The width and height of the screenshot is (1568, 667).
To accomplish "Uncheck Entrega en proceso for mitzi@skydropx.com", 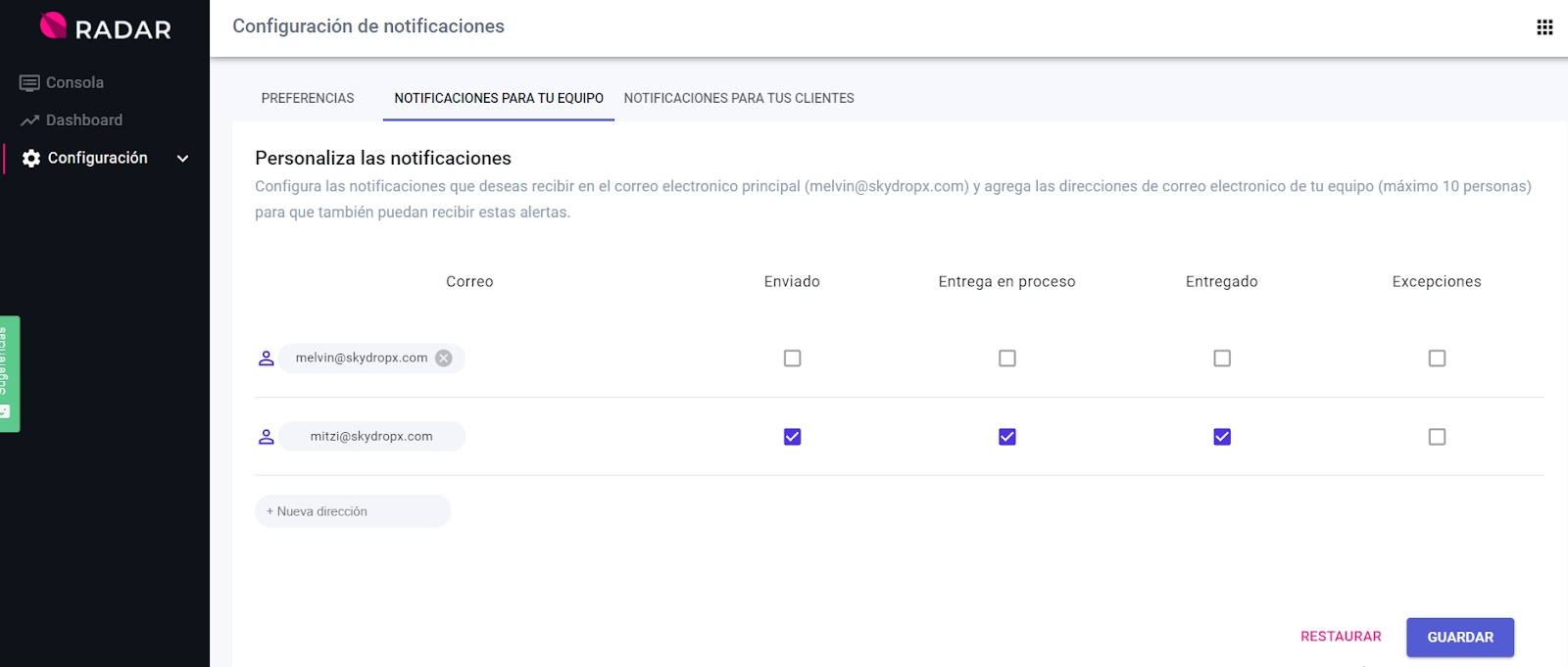I will click(1006, 437).
